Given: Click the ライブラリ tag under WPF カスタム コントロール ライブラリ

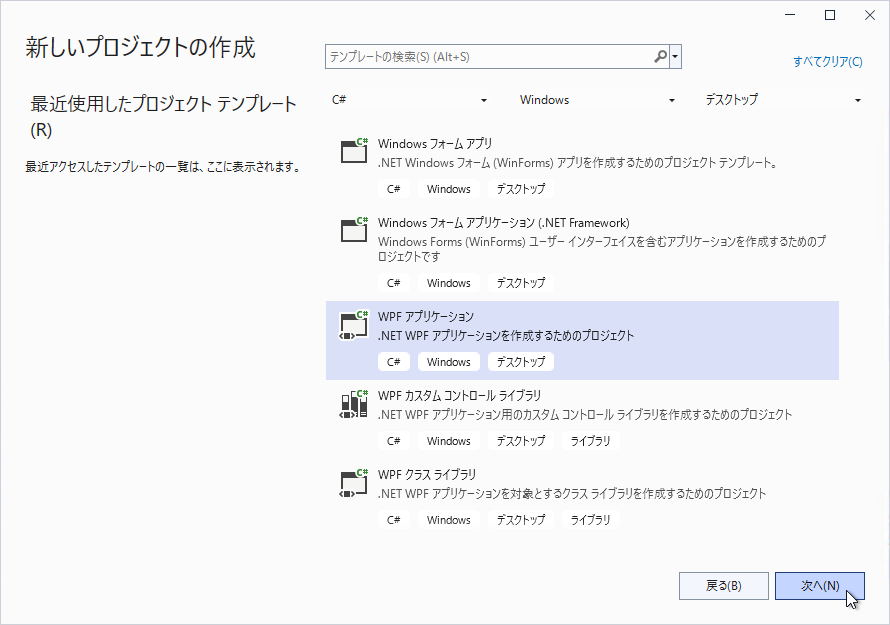Looking at the screenshot, I should point(590,441).
